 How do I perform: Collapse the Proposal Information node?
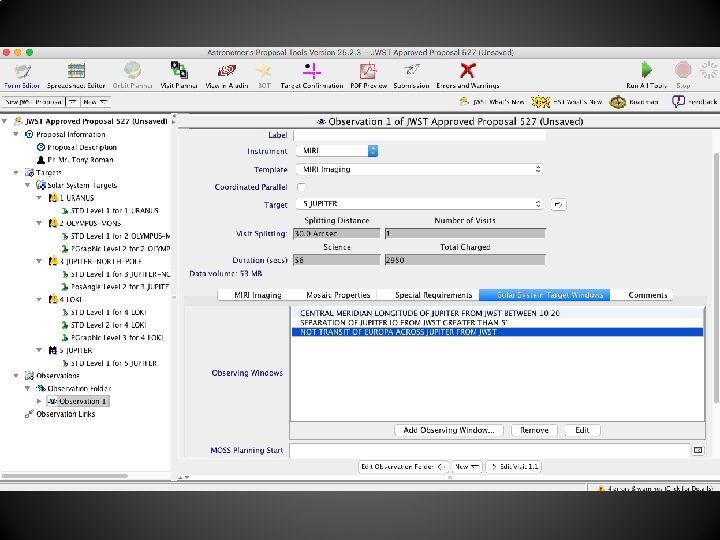(x=16, y=135)
